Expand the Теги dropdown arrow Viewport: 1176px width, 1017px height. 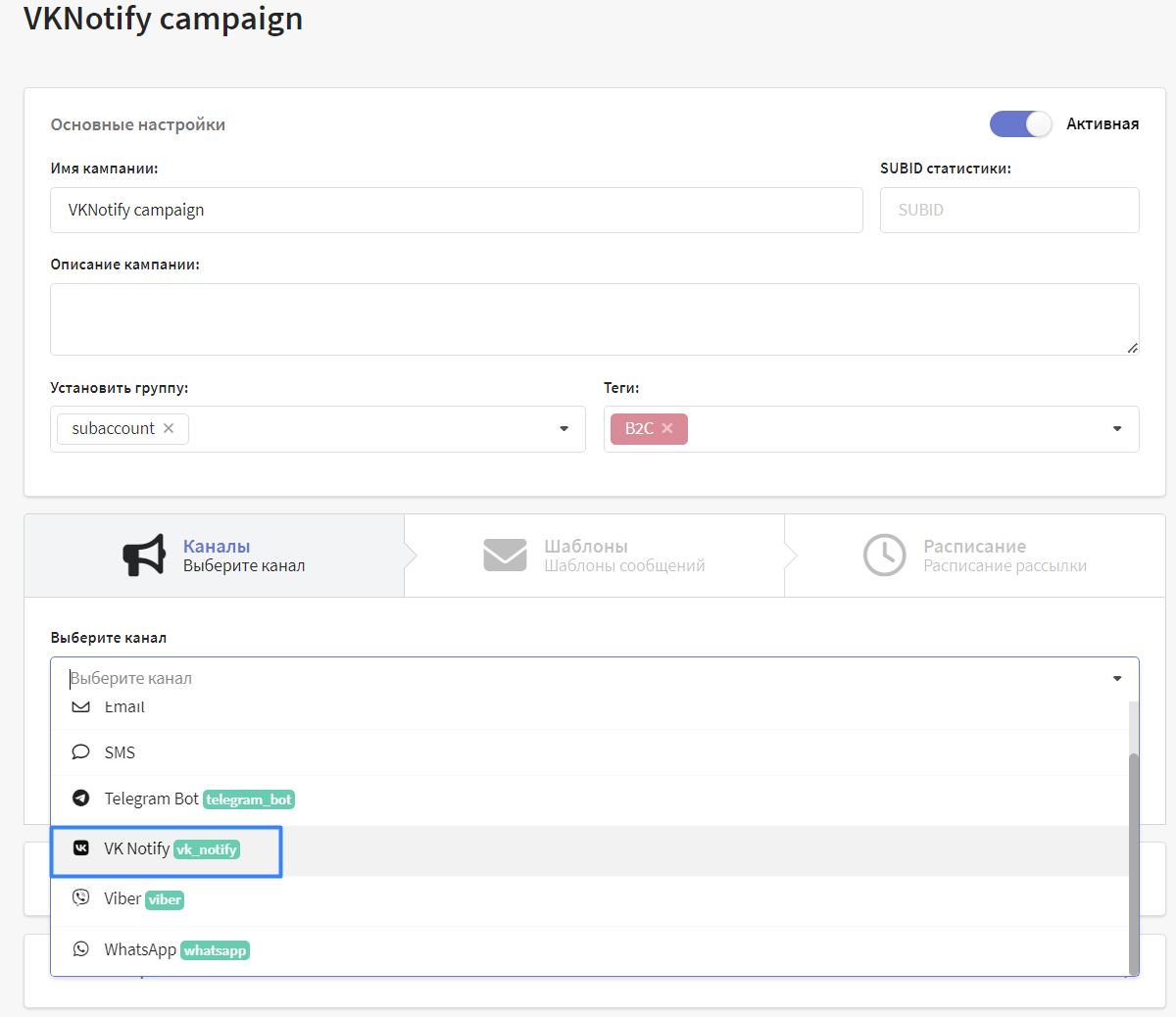pos(1117,429)
